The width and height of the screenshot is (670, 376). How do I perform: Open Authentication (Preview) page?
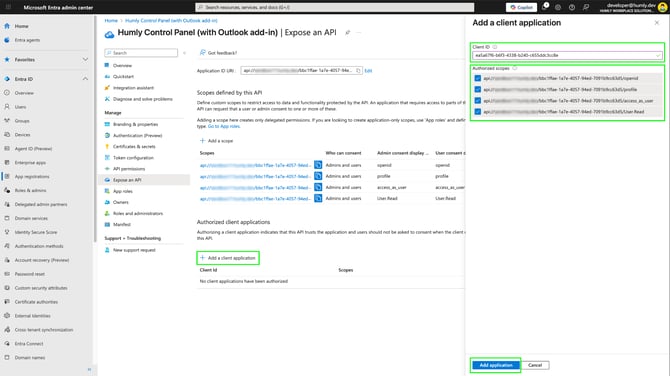point(138,135)
